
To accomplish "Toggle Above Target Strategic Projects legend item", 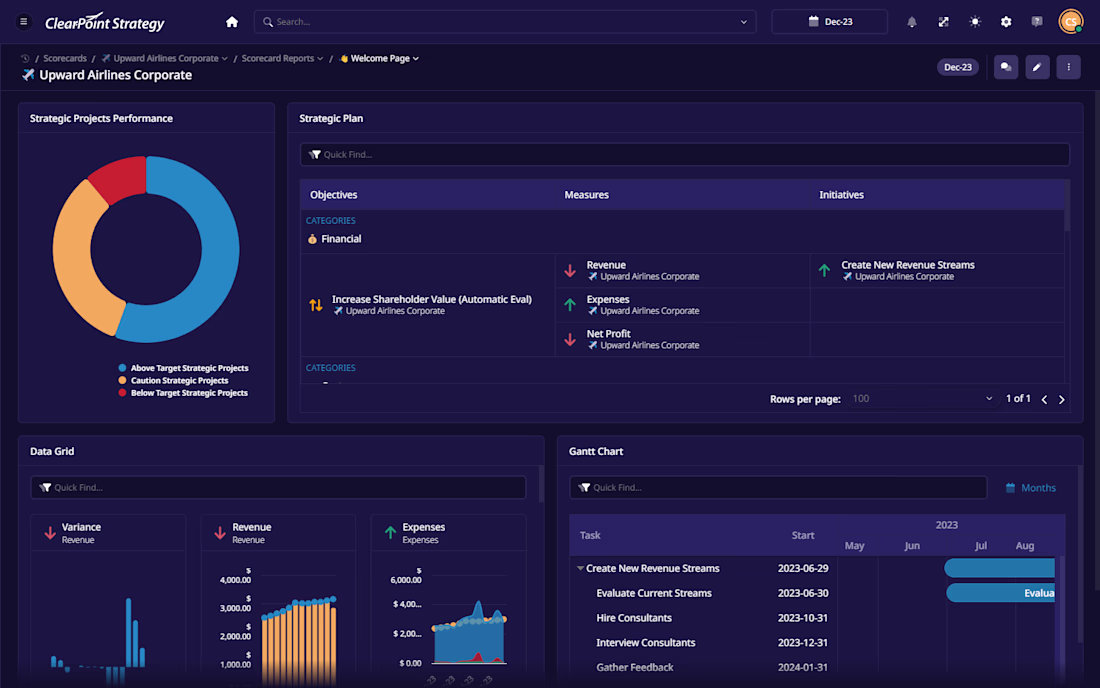I will [x=183, y=368].
